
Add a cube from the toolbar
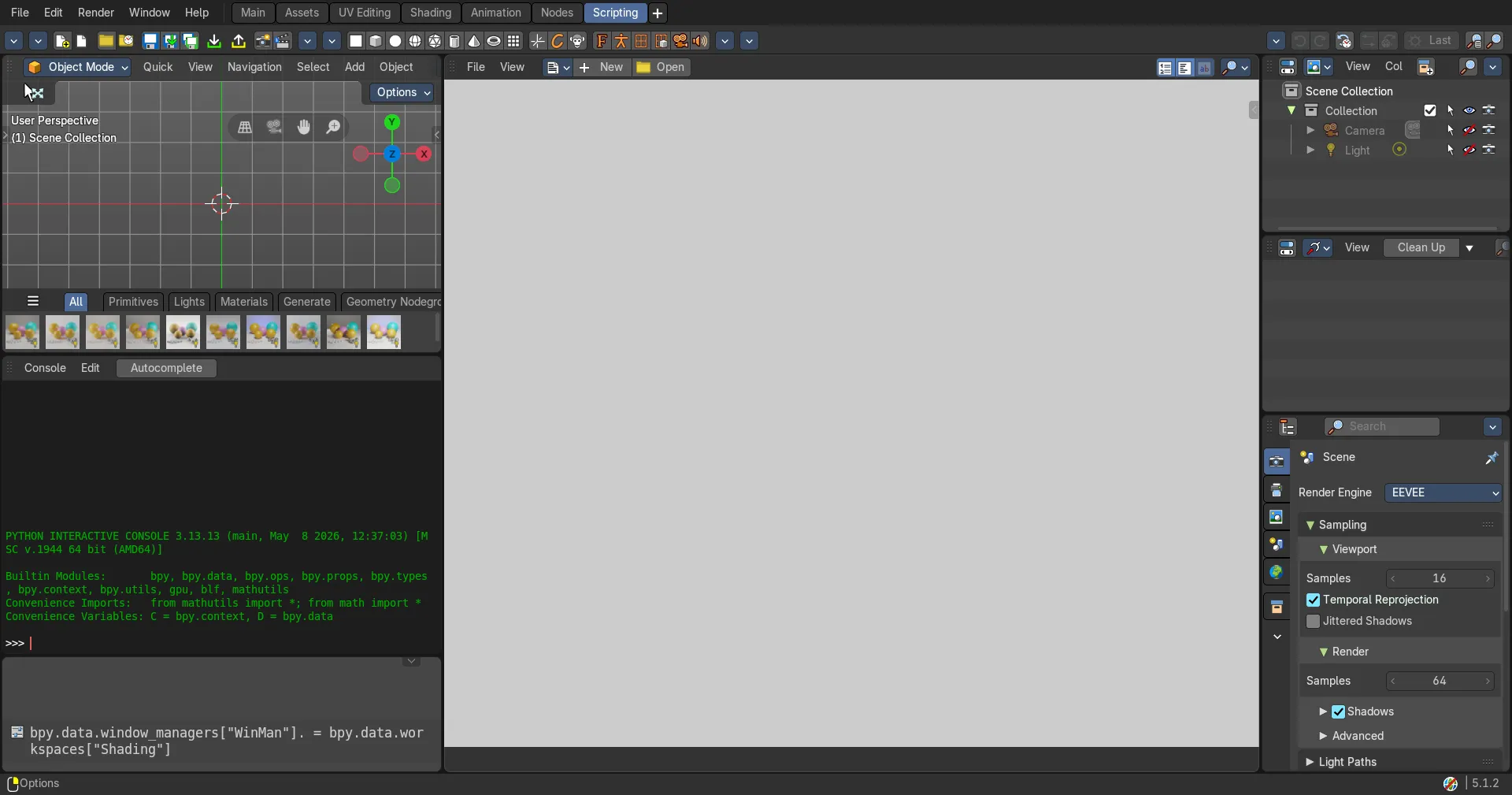(x=376, y=41)
